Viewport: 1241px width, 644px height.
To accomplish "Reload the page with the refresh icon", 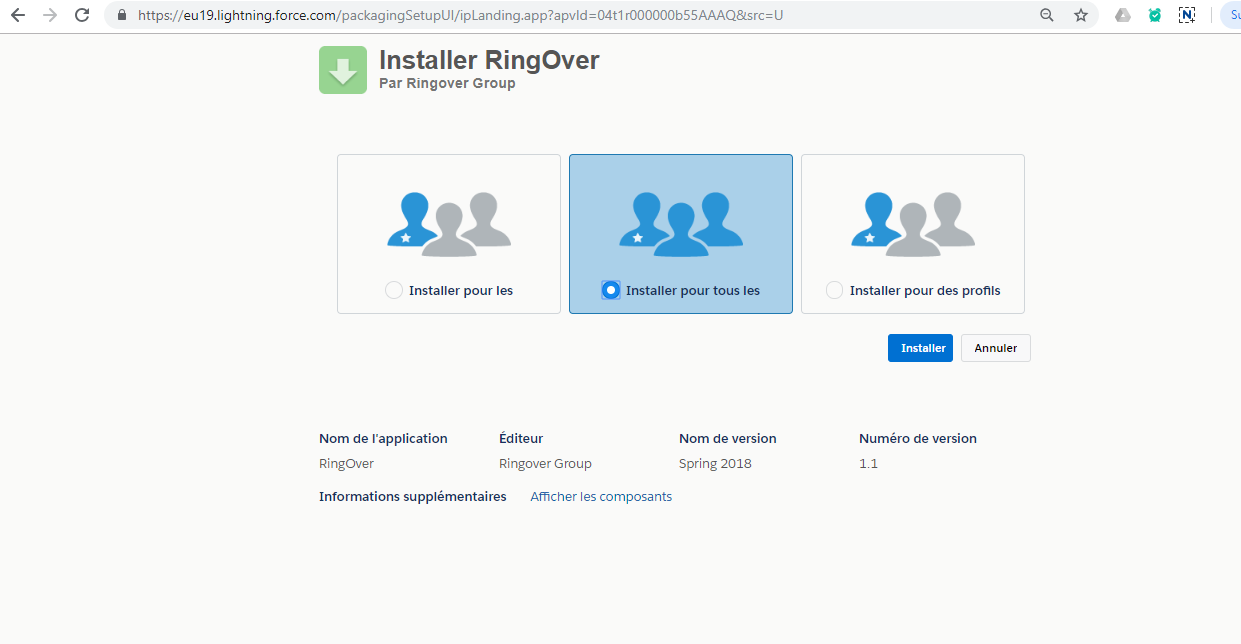I will (83, 15).
